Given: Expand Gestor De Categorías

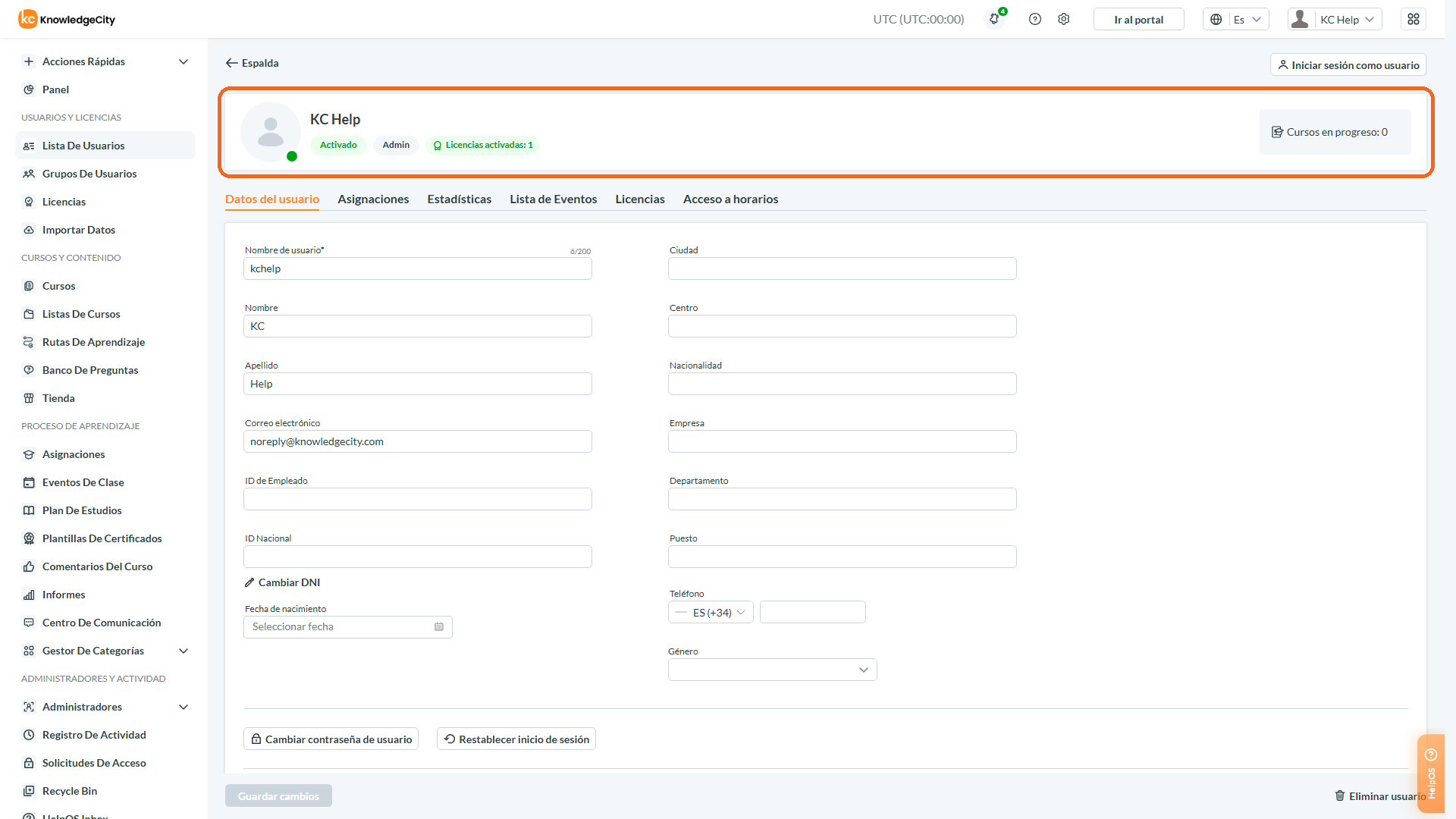Looking at the screenshot, I should tap(105, 651).
